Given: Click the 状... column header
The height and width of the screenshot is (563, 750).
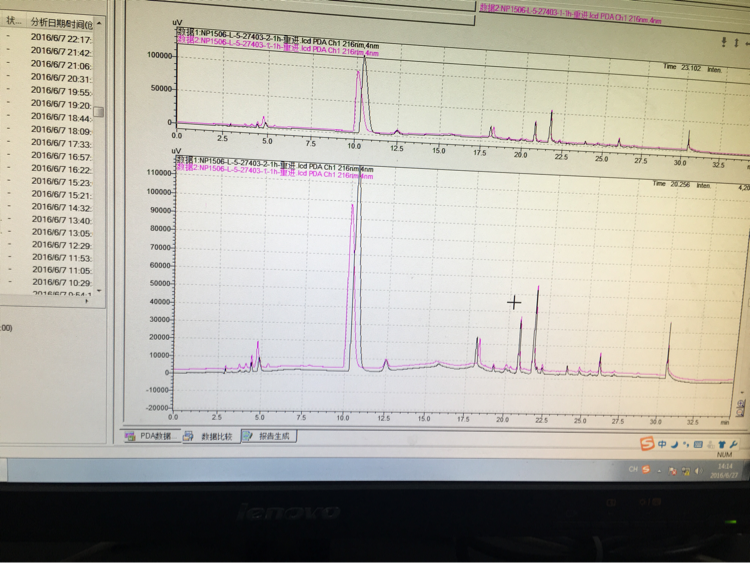Looking at the screenshot, I should point(13,21).
